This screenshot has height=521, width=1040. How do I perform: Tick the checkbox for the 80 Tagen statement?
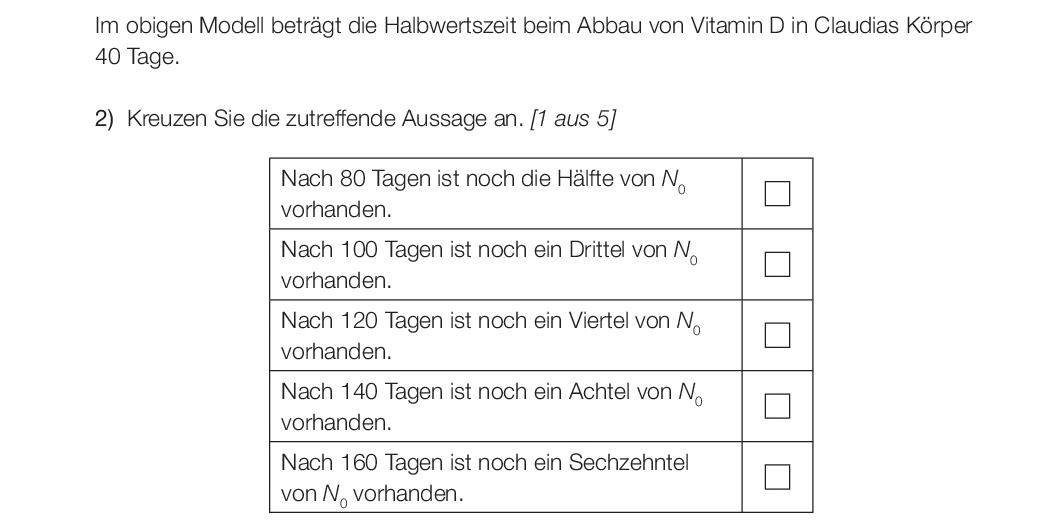[777, 194]
